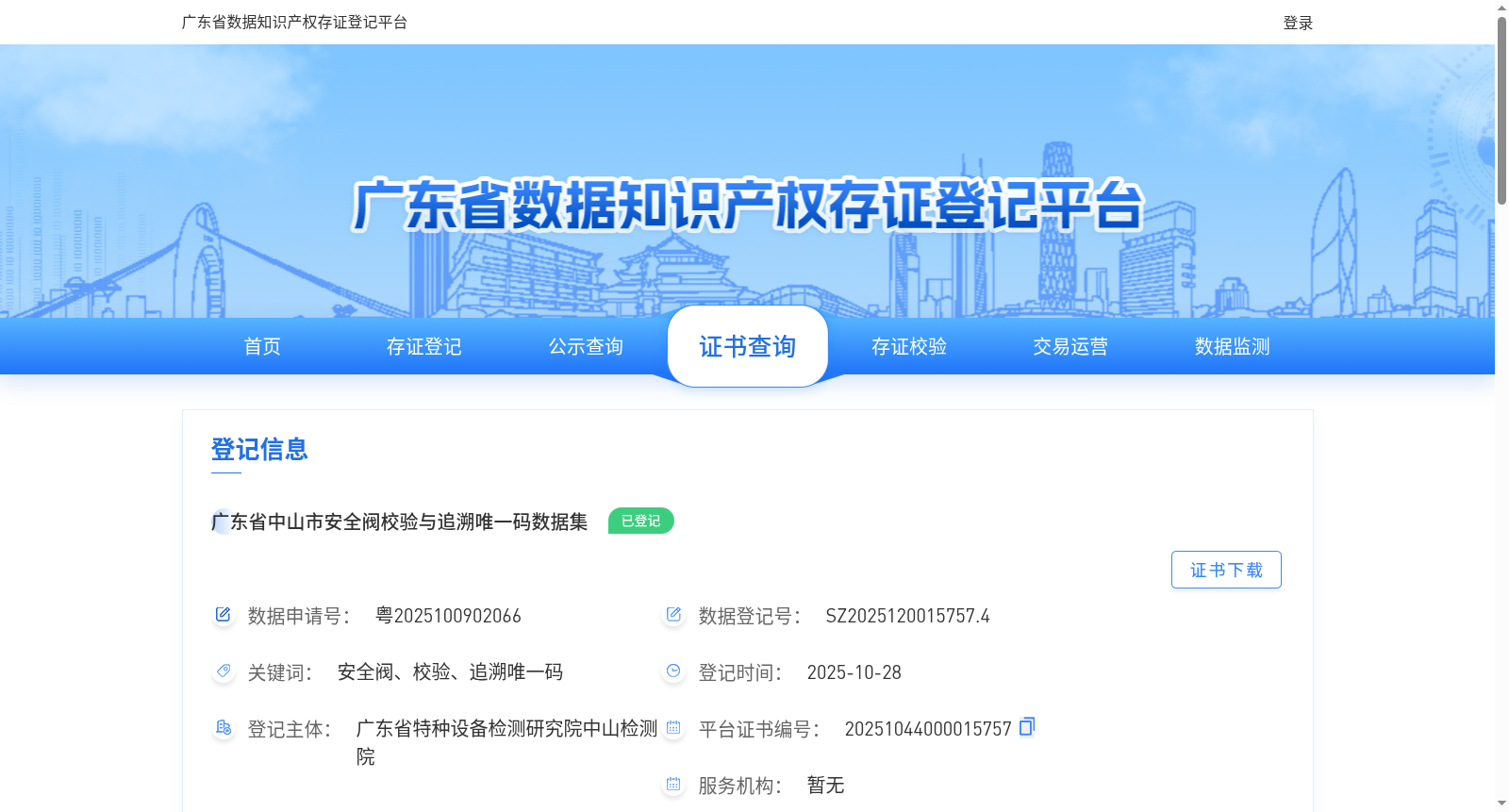Image resolution: width=1509 pixels, height=812 pixels.
Task: Click the calendar icon beside 服务机构
Action: coord(673,785)
